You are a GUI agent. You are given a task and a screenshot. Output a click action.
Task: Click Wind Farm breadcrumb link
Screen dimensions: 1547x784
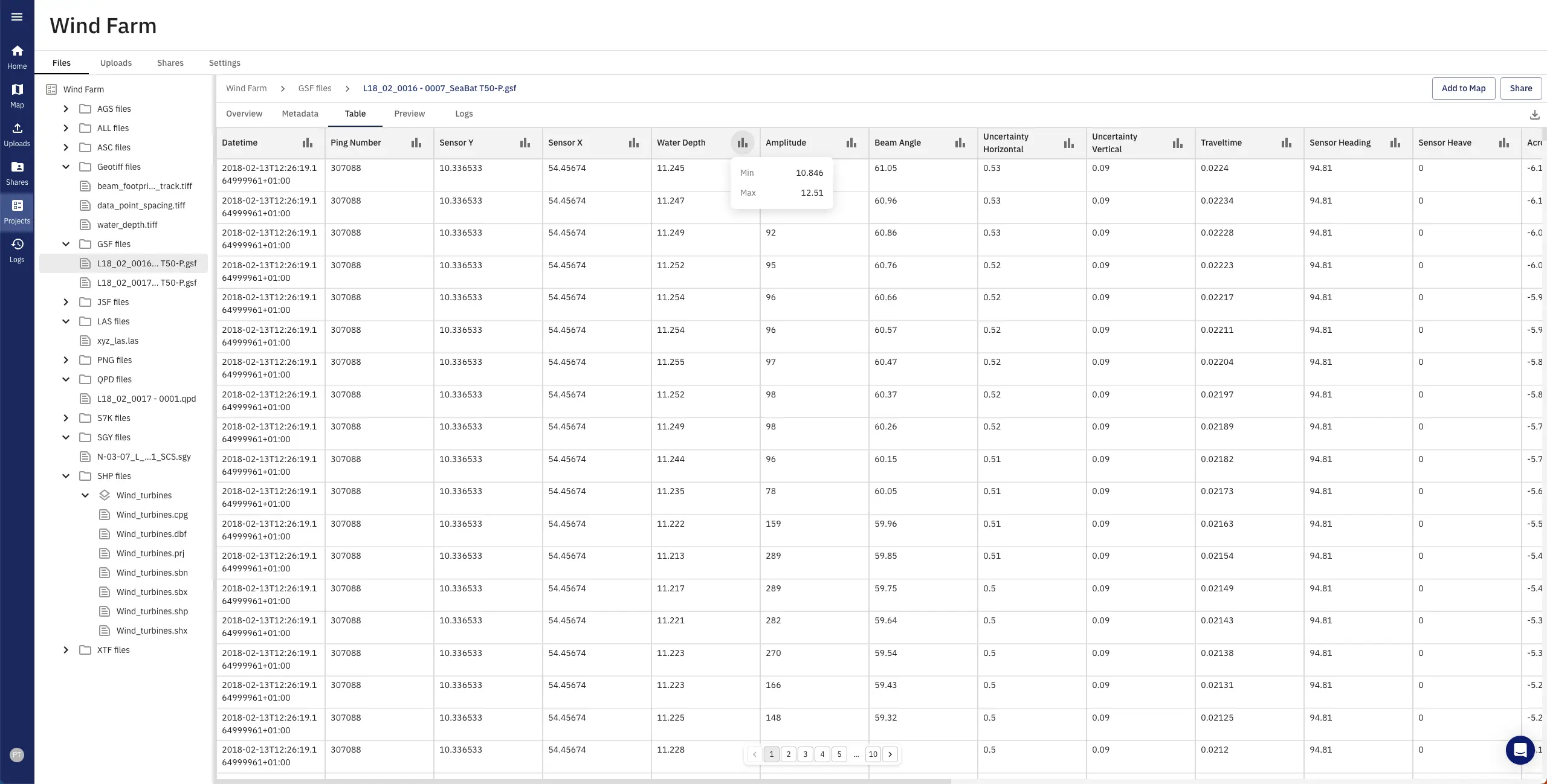pyautogui.click(x=247, y=88)
